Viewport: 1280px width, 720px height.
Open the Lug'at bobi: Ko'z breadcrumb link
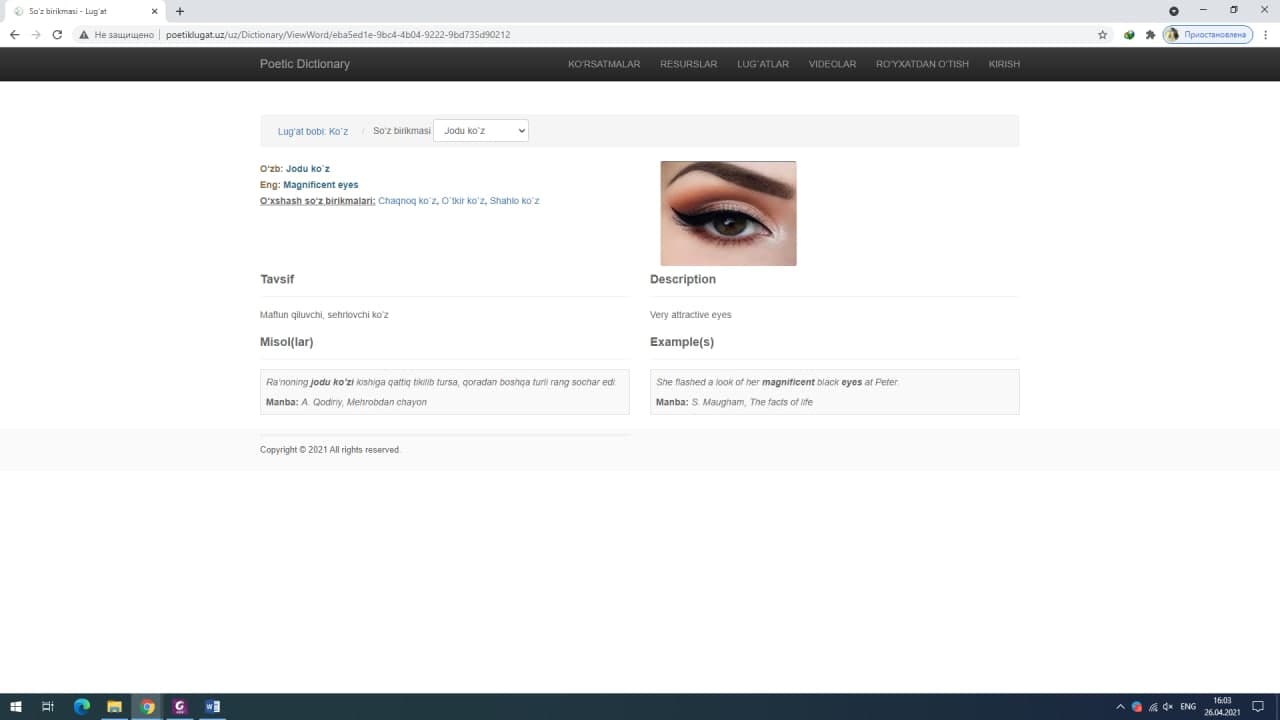coord(313,132)
